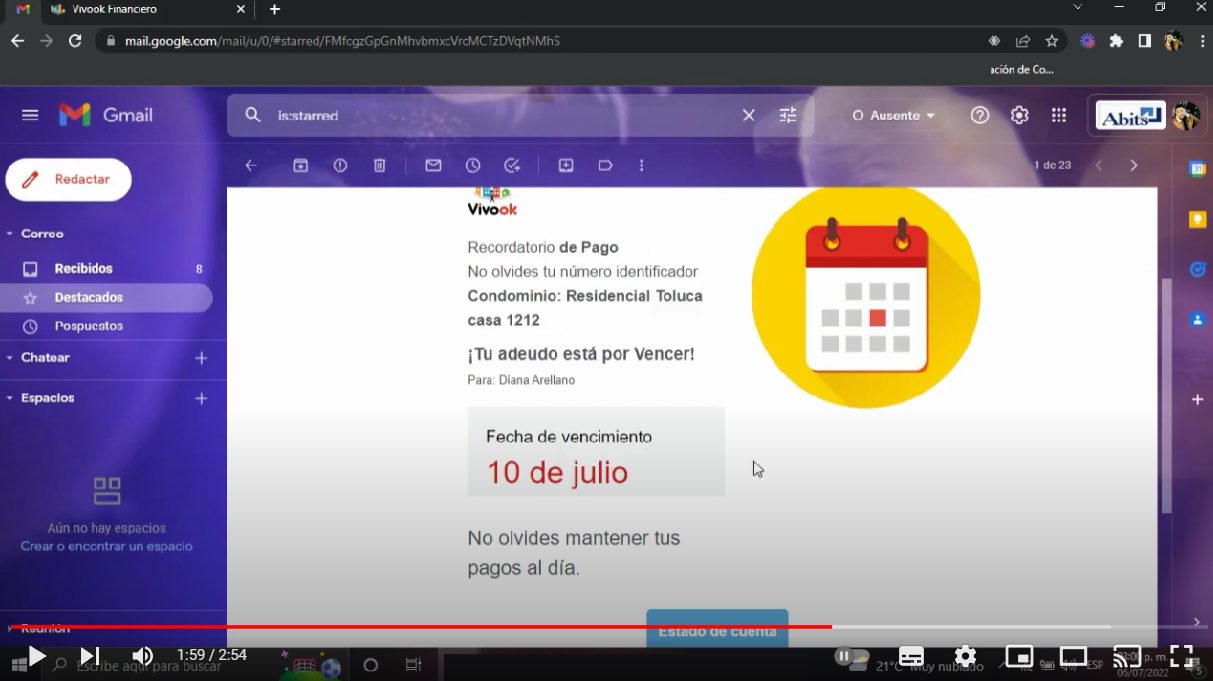This screenshot has height=681, width=1213.
Task: Collapse the Correo section
Action: 10,234
